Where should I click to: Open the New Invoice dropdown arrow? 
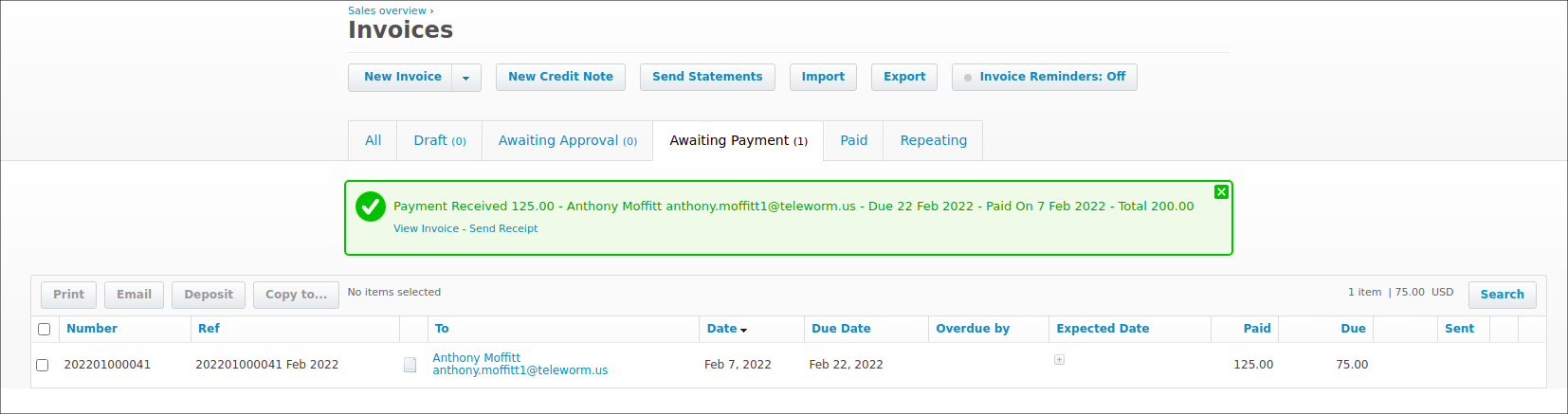466,78
